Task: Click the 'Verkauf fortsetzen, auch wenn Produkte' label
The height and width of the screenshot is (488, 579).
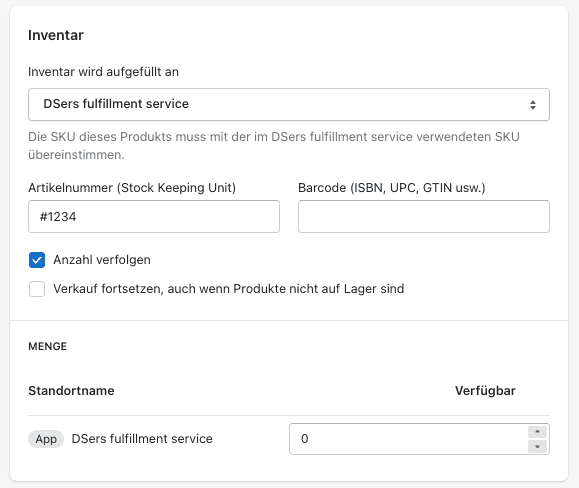Action: pos(229,289)
